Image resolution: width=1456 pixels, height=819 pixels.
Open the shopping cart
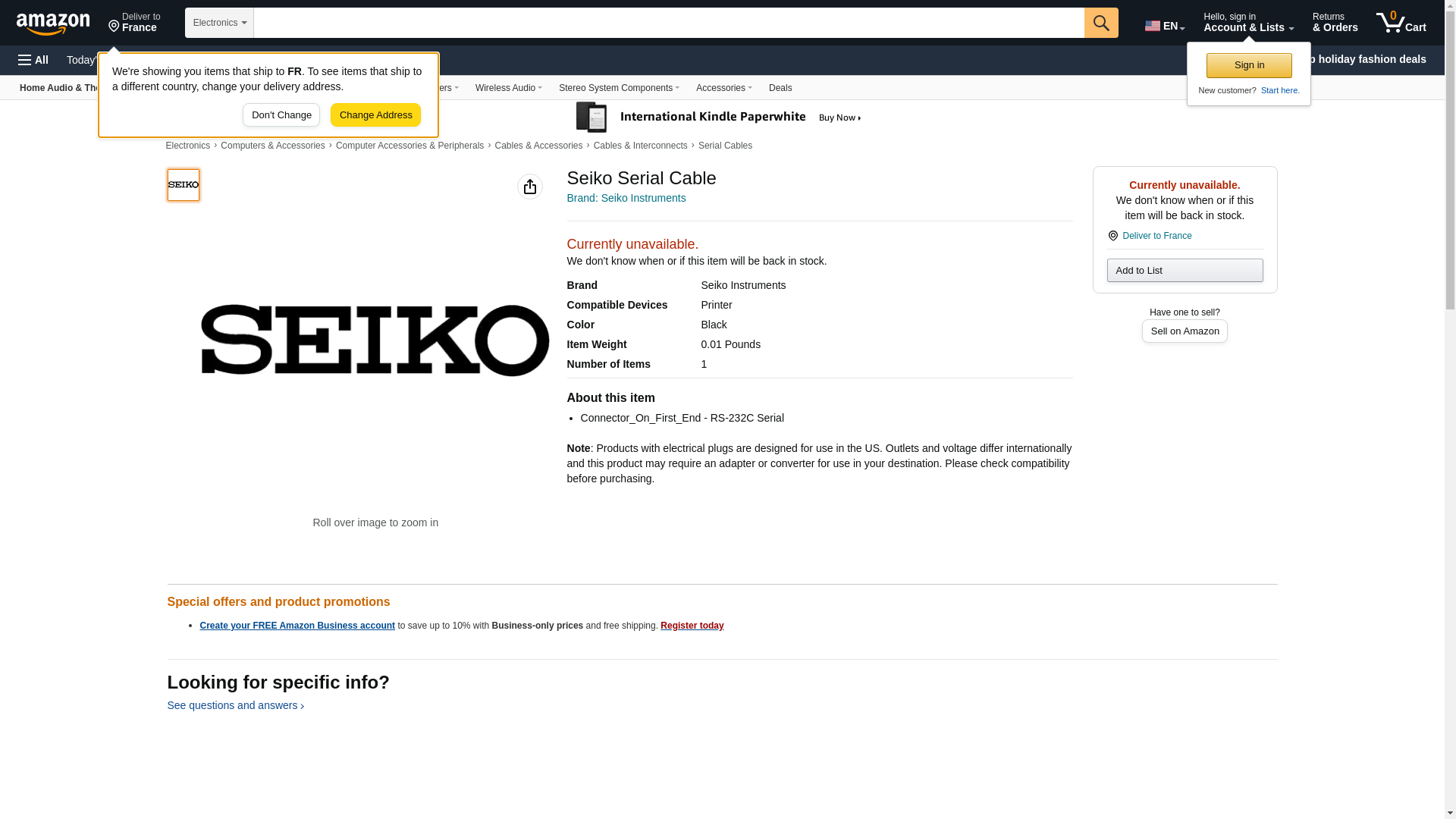(1401, 23)
